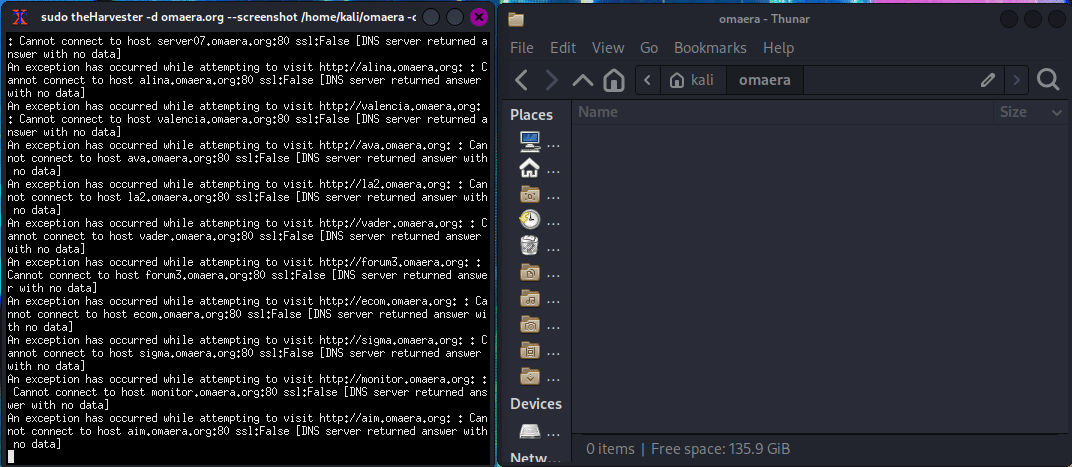Click the forward navigation arrow

point(551,80)
